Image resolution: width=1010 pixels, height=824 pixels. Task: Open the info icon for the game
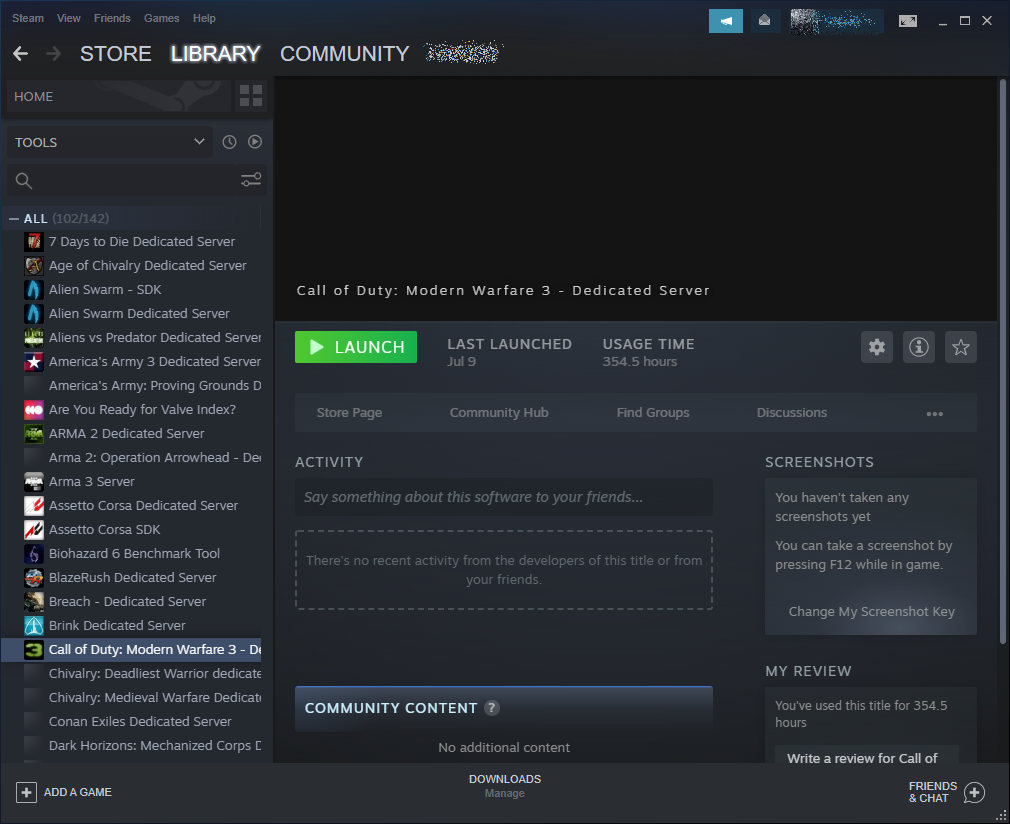[919, 347]
